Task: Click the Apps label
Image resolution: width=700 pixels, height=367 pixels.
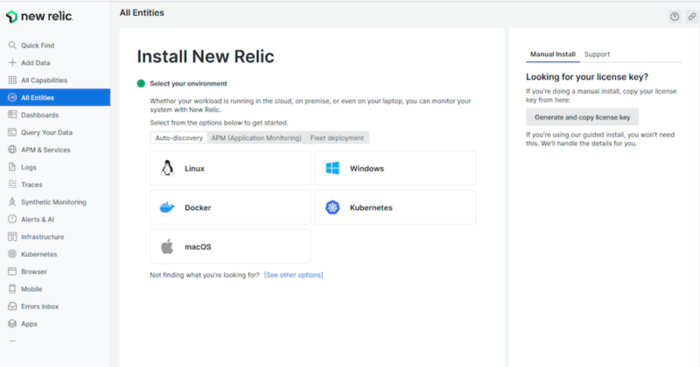Action: (x=29, y=324)
